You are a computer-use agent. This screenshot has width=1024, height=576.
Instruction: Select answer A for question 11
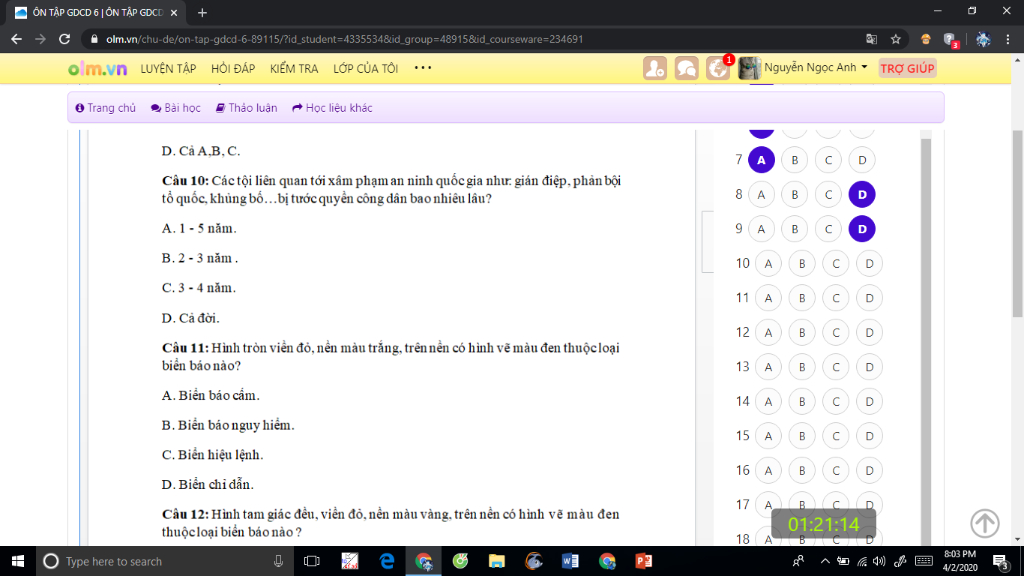768,298
